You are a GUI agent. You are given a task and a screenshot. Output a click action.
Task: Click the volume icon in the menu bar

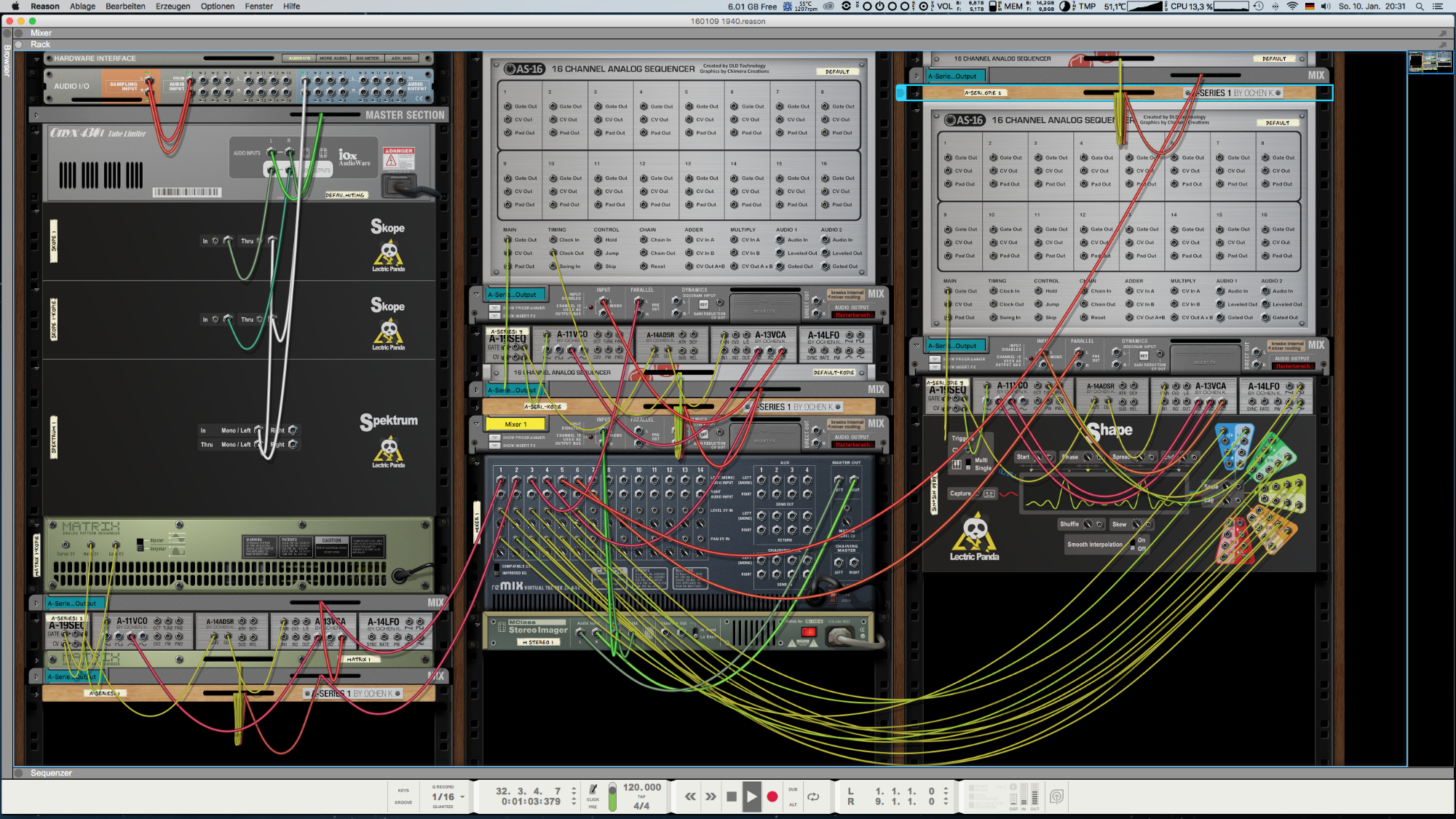[x=1326, y=7]
